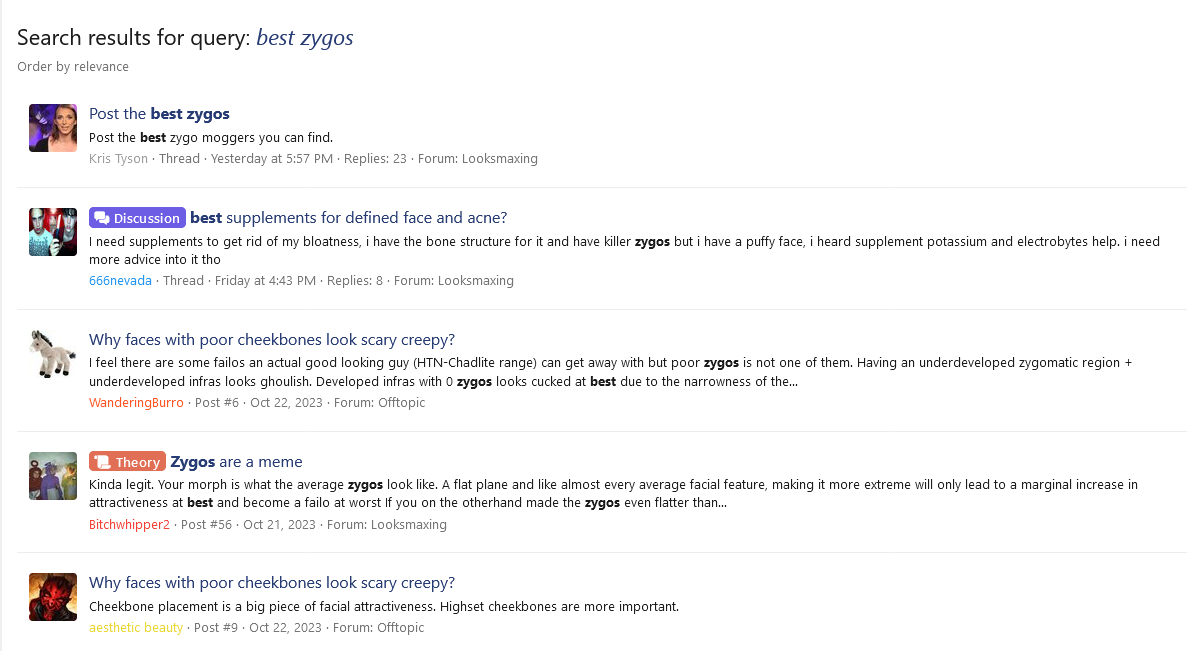Visit 666nevada's user profile
Viewport: 1195px width, 651px height.
[120, 281]
